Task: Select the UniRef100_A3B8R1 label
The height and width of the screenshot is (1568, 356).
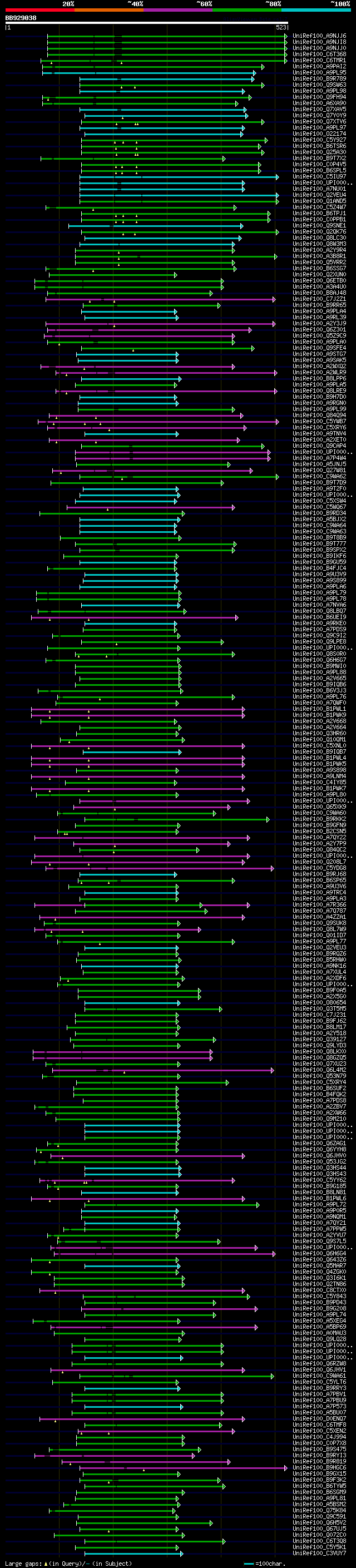Action: pos(319,256)
